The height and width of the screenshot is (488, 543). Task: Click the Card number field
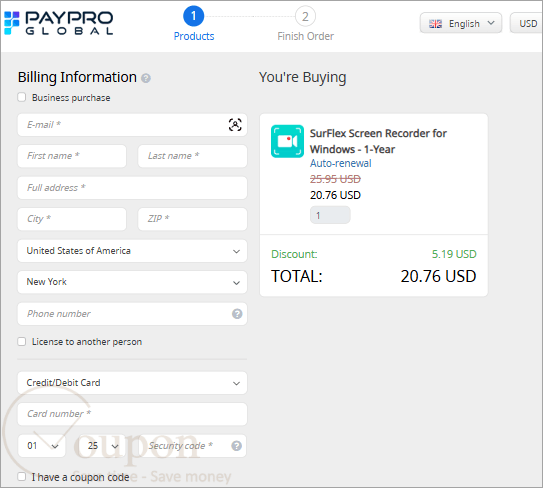(132, 414)
